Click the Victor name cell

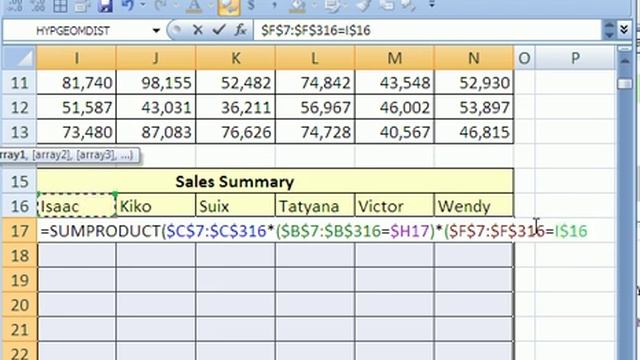click(x=395, y=206)
